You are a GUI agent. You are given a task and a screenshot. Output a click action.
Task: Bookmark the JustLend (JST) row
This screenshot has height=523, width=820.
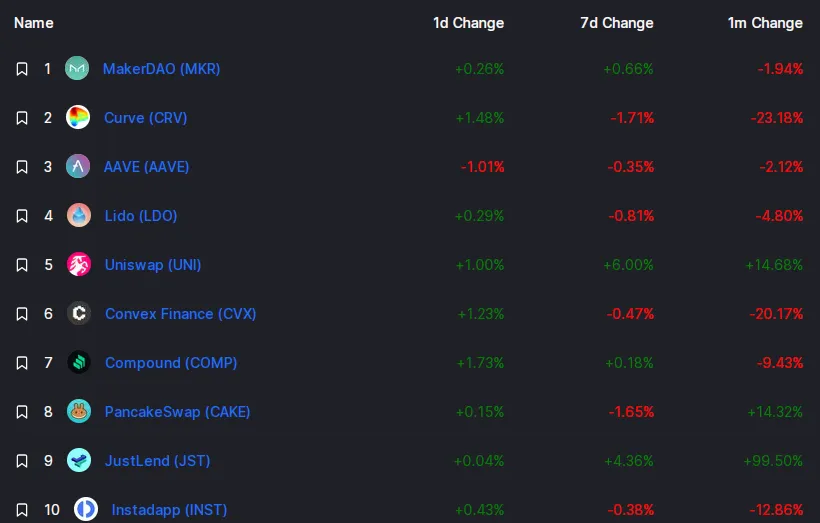(22, 461)
